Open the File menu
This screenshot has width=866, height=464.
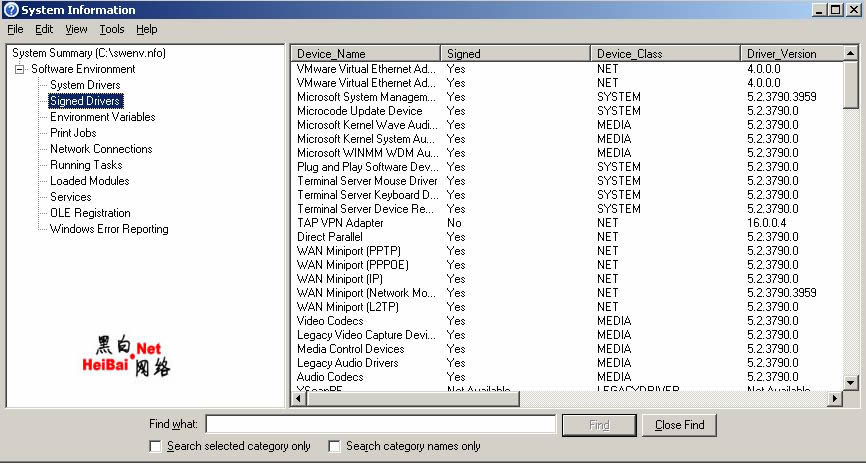[15, 30]
